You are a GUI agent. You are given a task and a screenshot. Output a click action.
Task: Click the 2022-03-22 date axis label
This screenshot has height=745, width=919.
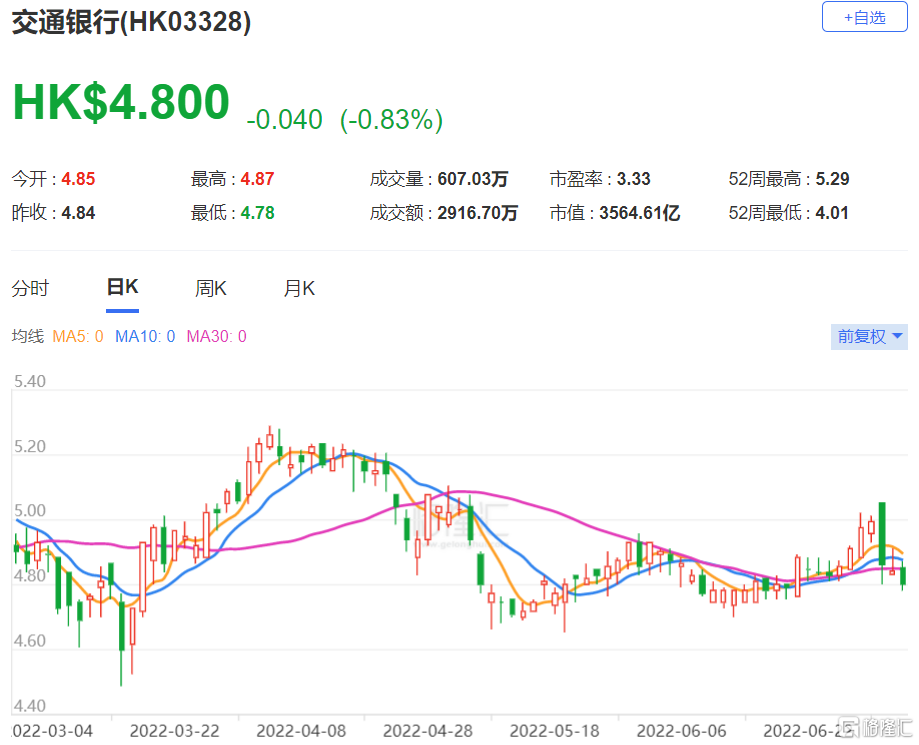point(174,731)
